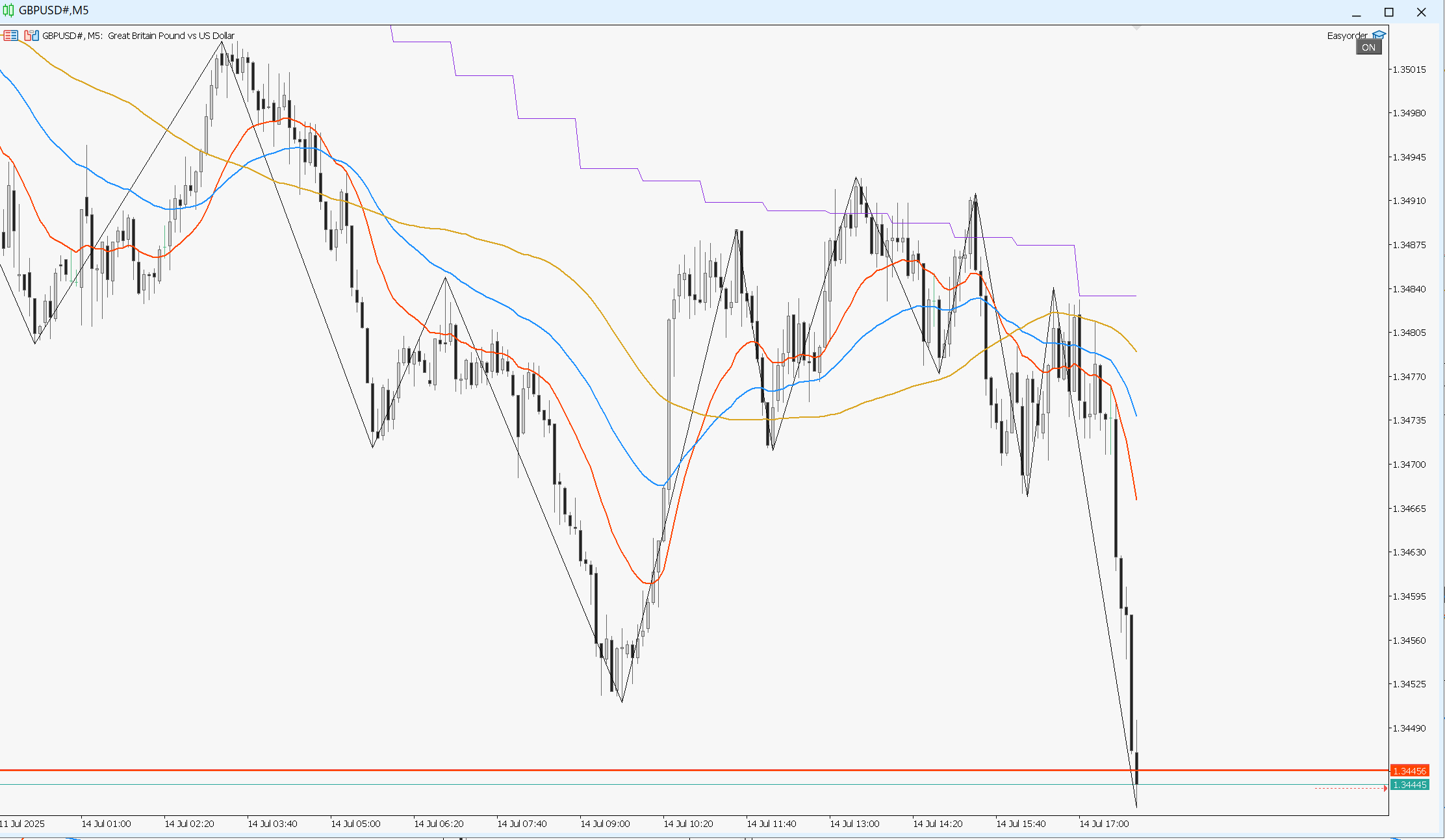Click the 1.35015 price scale label

click(x=1409, y=70)
